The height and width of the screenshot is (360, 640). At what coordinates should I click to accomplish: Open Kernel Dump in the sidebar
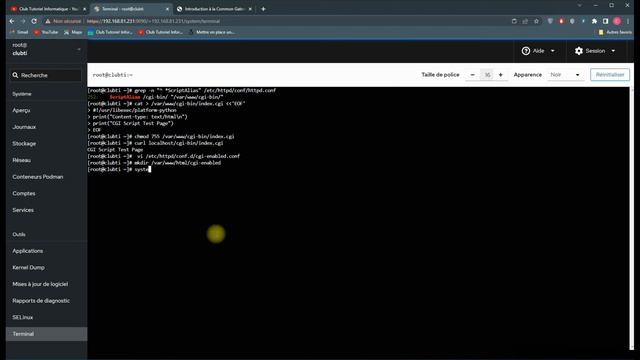pyautogui.click(x=28, y=268)
